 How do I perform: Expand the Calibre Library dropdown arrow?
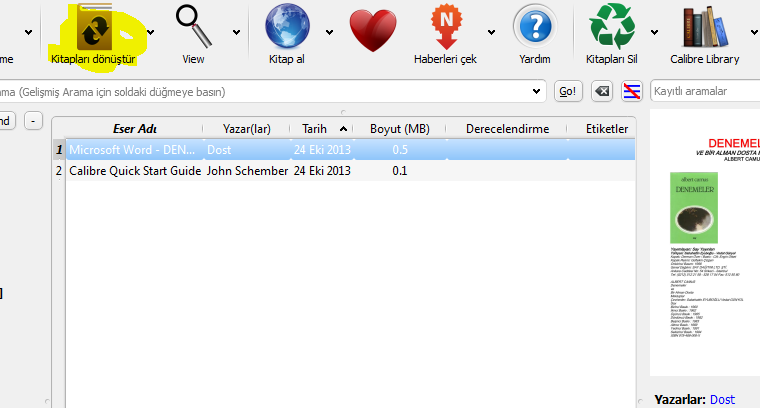pos(754,32)
